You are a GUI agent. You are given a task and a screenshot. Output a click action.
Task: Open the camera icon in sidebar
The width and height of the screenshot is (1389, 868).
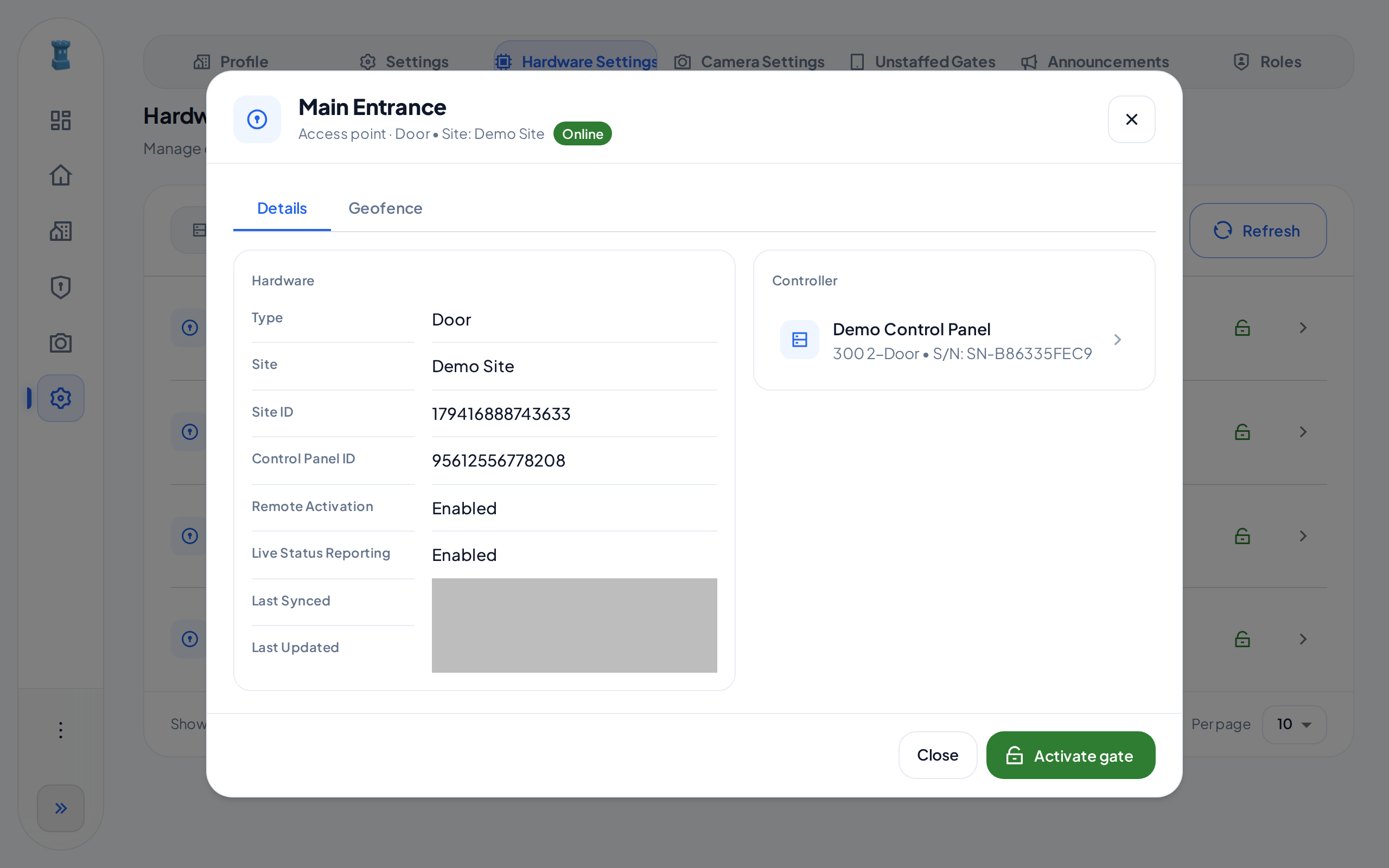point(60,343)
